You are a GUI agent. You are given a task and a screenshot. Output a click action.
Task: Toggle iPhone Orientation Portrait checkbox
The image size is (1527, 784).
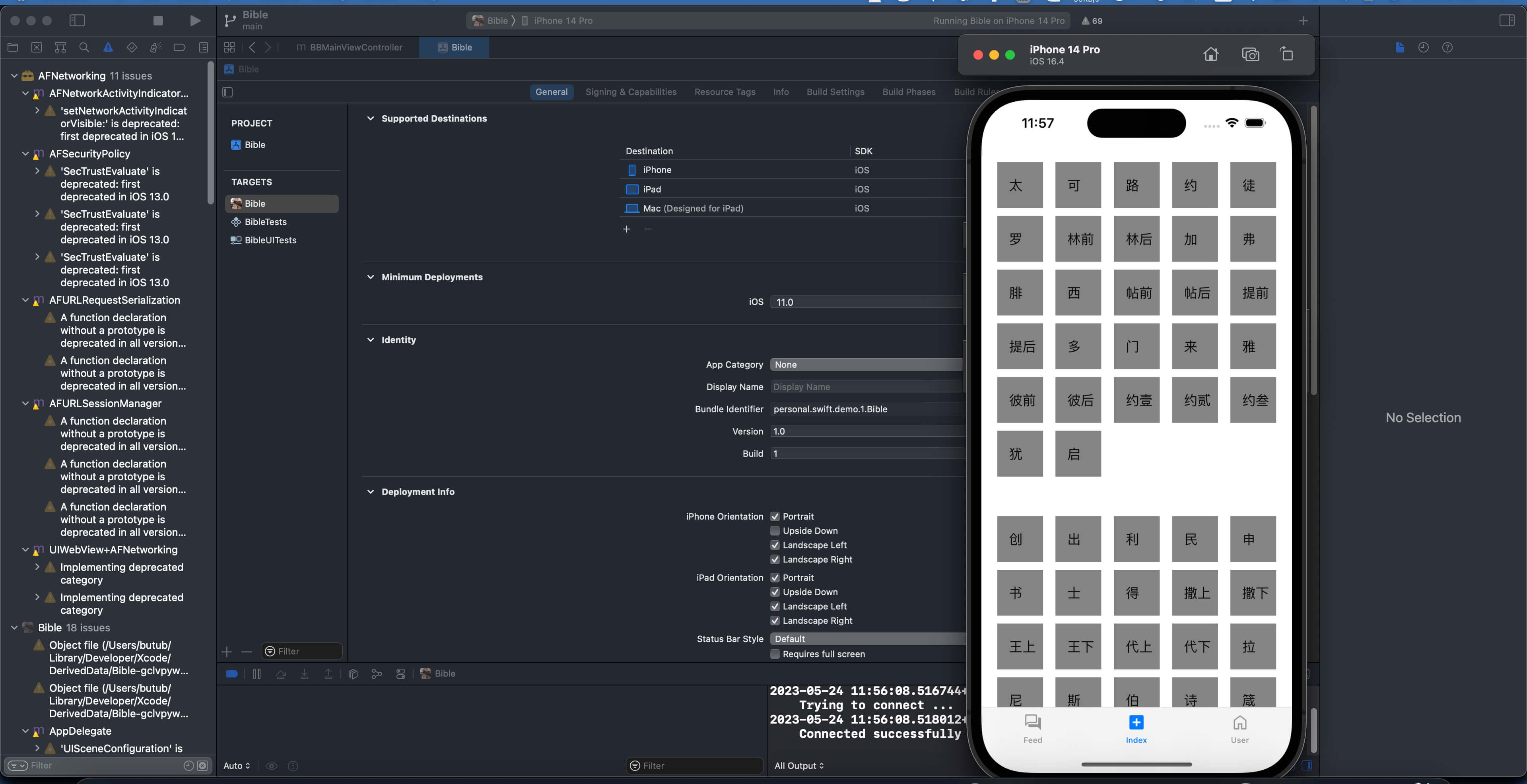coord(775,517)
